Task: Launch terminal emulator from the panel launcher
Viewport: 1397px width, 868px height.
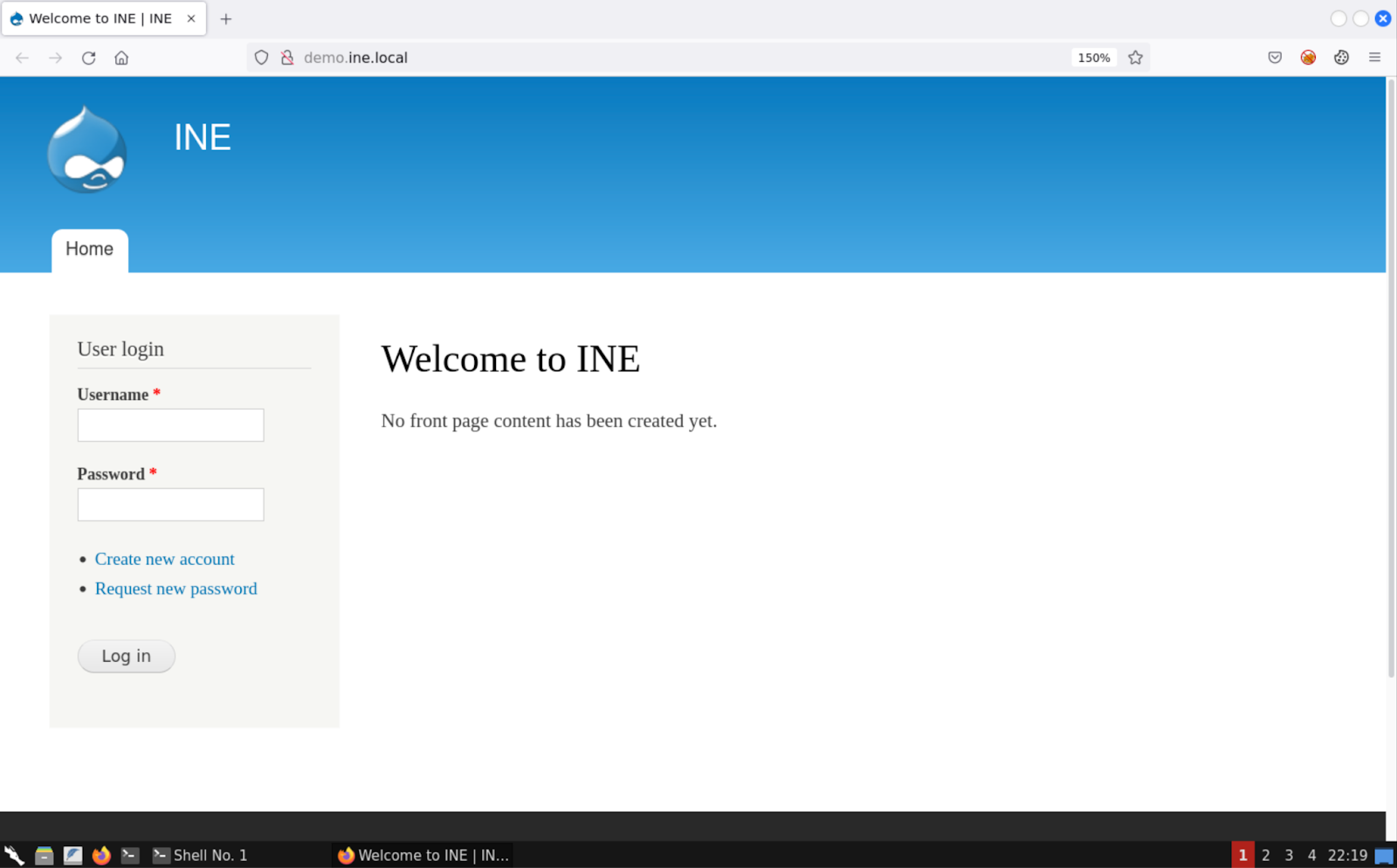Action: click(x=130, y=855)
